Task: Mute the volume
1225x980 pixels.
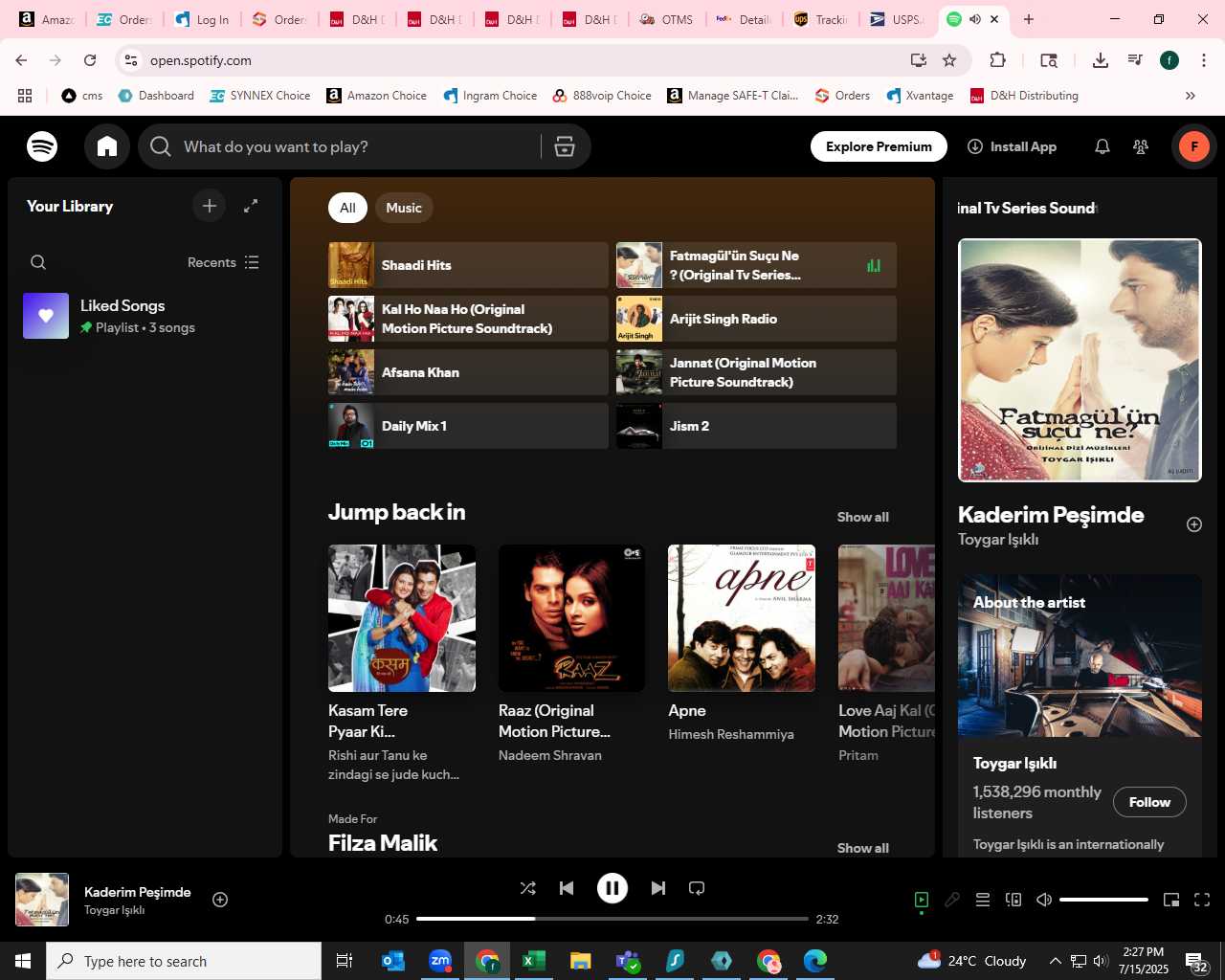Action: (1044, 900)
